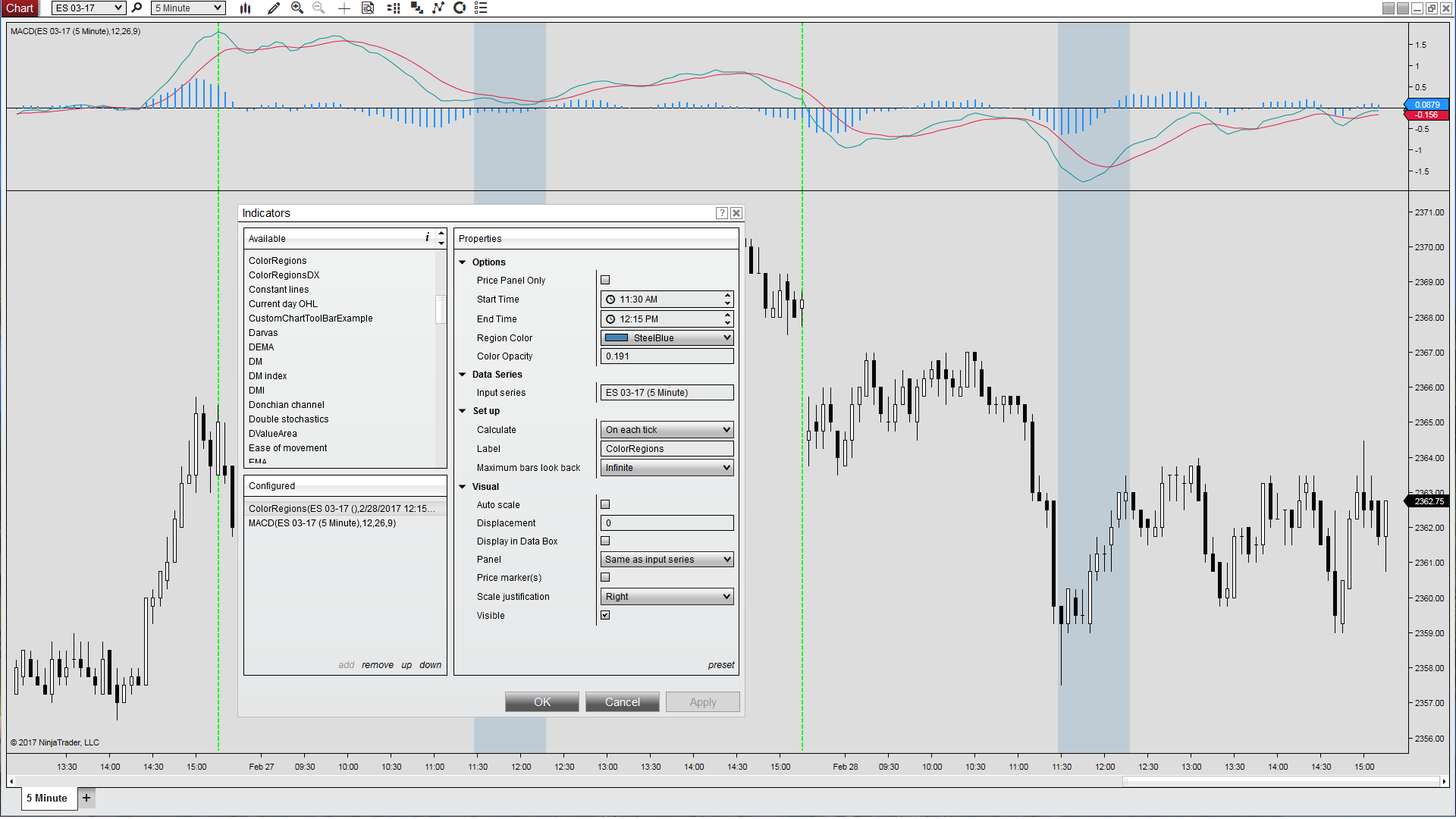Screen dimensions: 1456x819
Task: Open the data box icon
Action: click(x=368, y=8)
